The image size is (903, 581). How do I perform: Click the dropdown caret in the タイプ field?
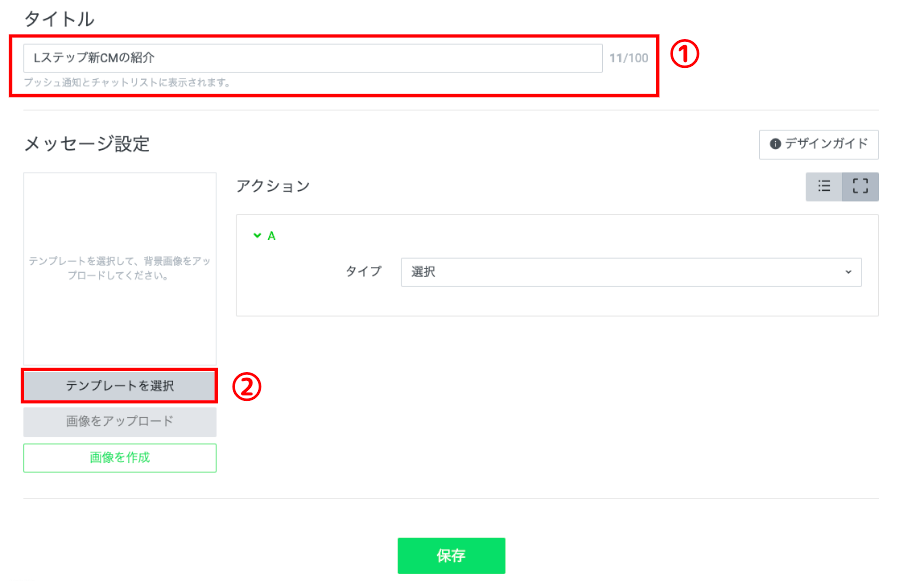pyautogui.click(x=848, y=272)
